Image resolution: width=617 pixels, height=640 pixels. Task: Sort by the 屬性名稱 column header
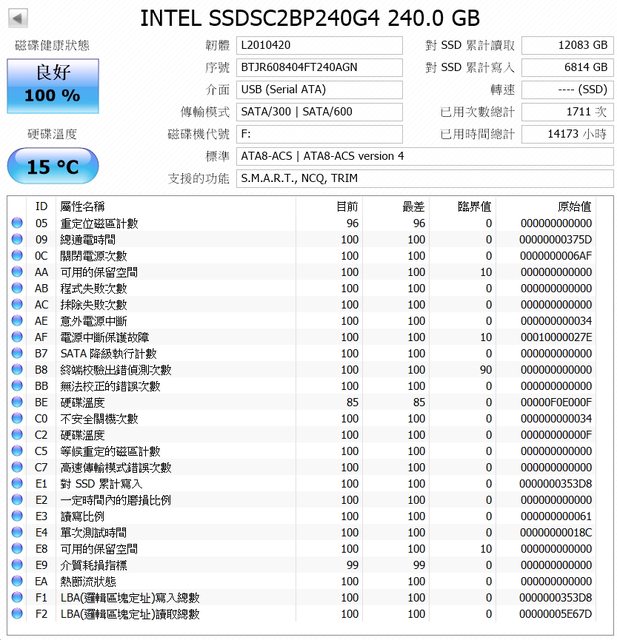click(x=82, y=205)
